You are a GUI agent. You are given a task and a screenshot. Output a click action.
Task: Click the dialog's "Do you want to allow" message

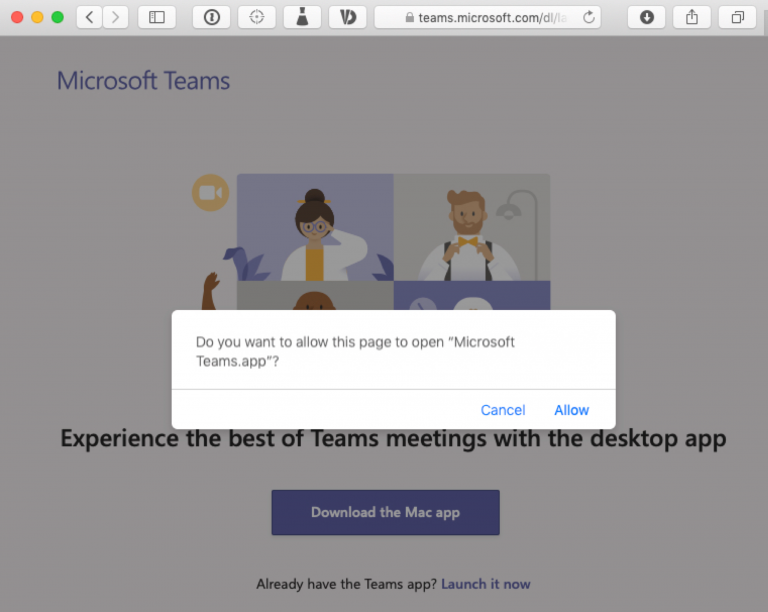(355, 352)
